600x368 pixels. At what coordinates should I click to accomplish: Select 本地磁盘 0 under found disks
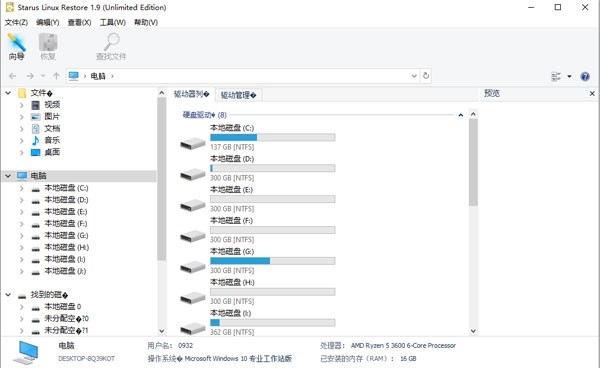point(63,306)
